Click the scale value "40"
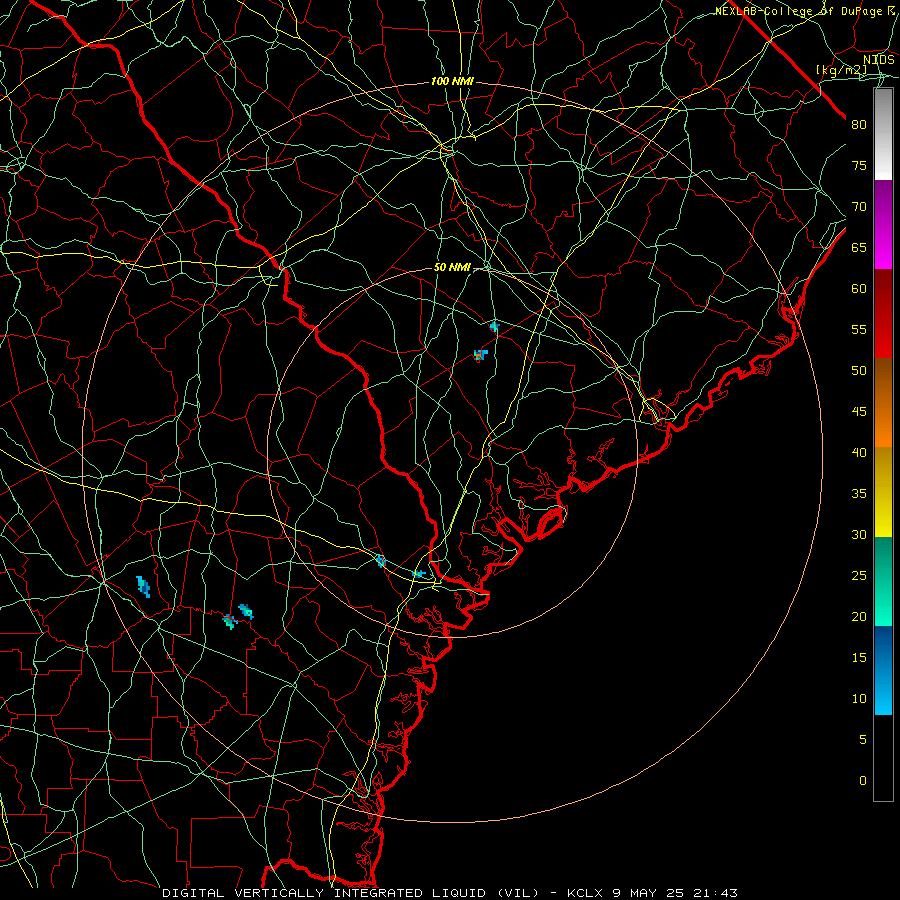900x900 pixels. [x=859, y=453]
